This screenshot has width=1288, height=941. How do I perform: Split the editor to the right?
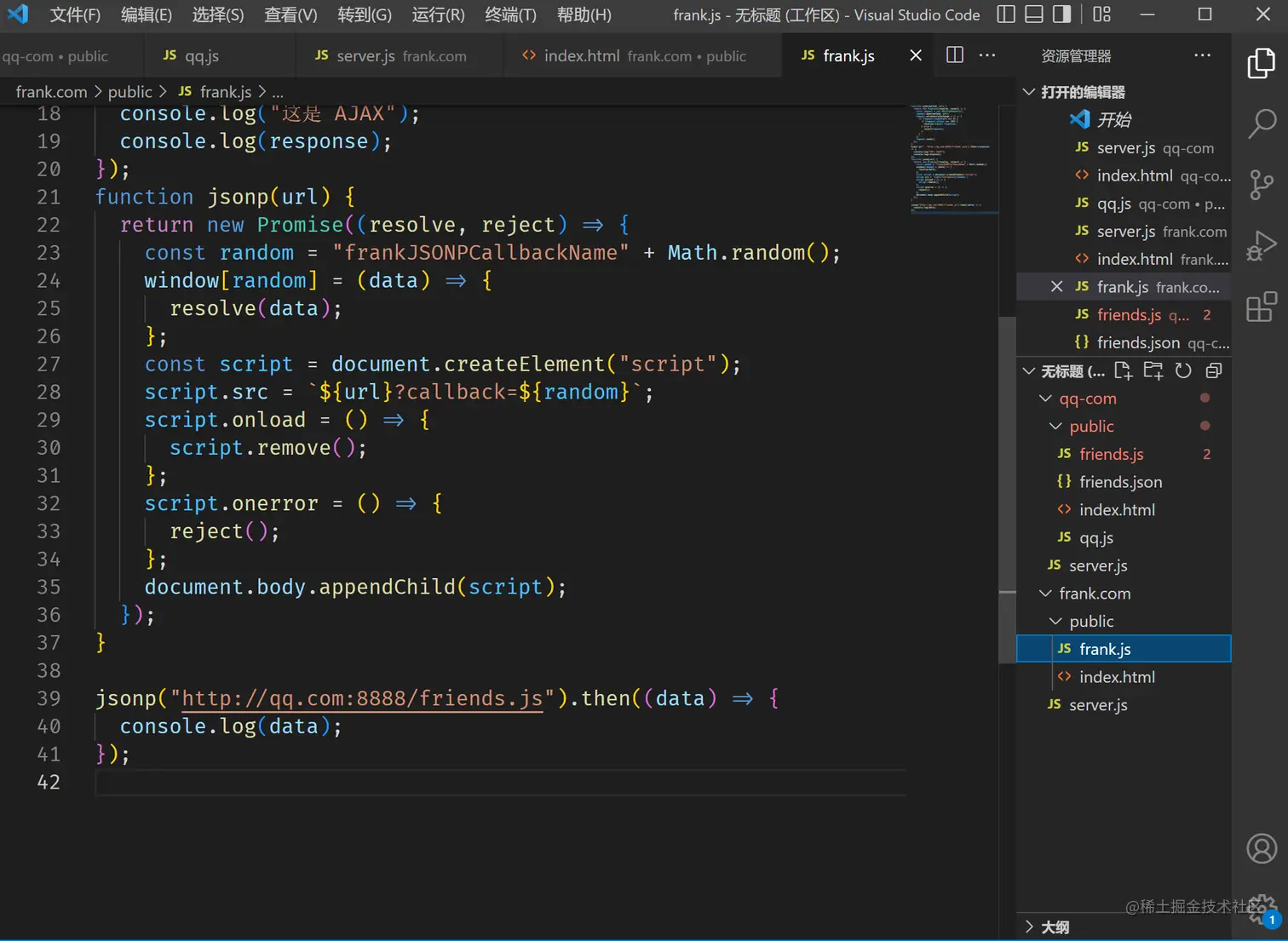point(955,55)
